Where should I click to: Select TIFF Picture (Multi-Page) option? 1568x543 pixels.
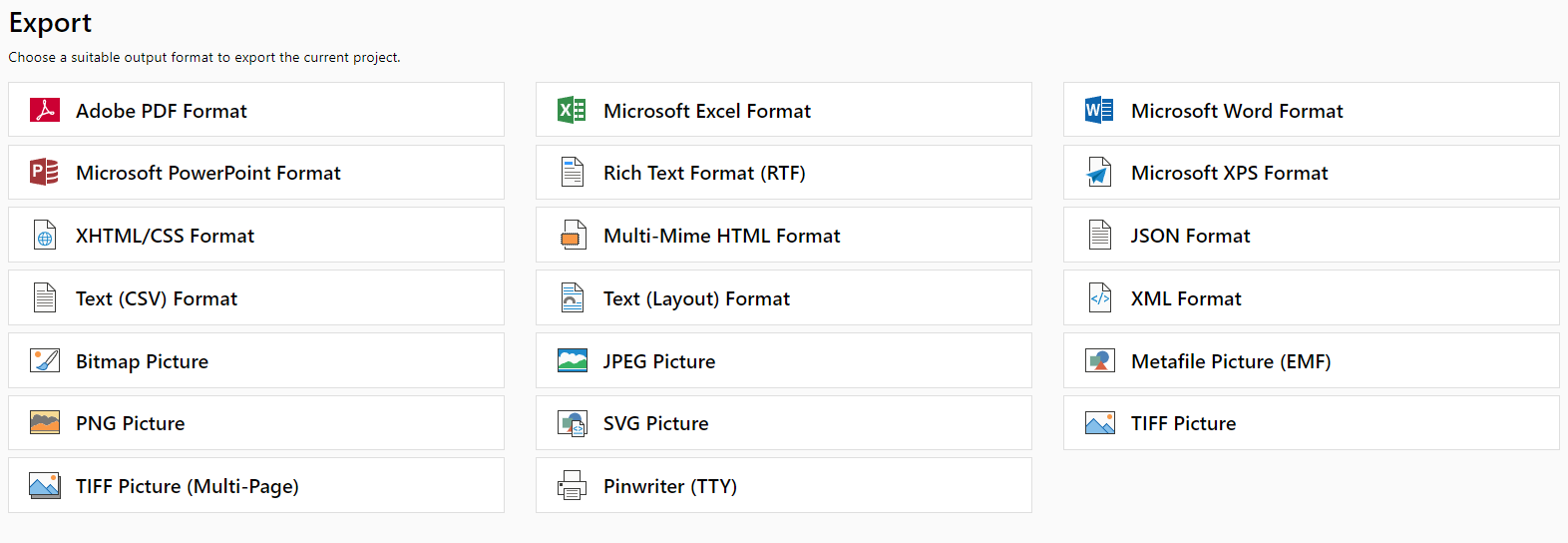pos(256,485)
